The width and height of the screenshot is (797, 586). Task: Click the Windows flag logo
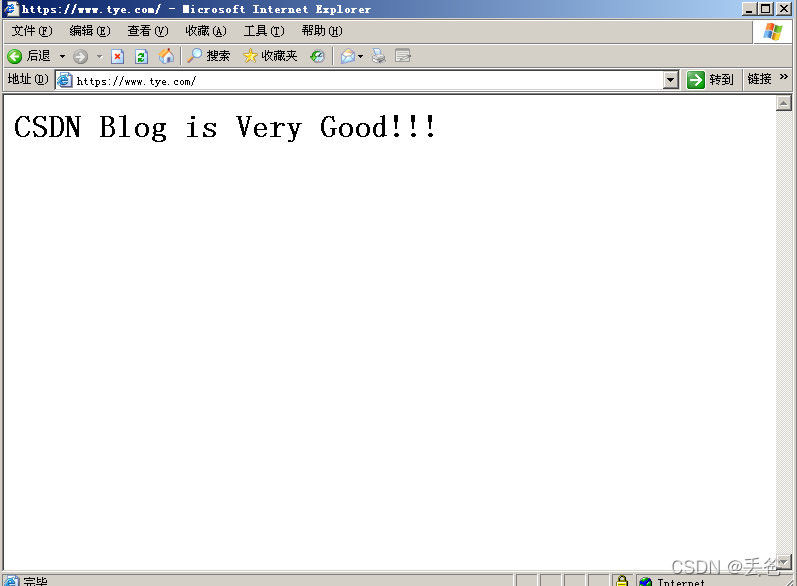coord(773,32)
